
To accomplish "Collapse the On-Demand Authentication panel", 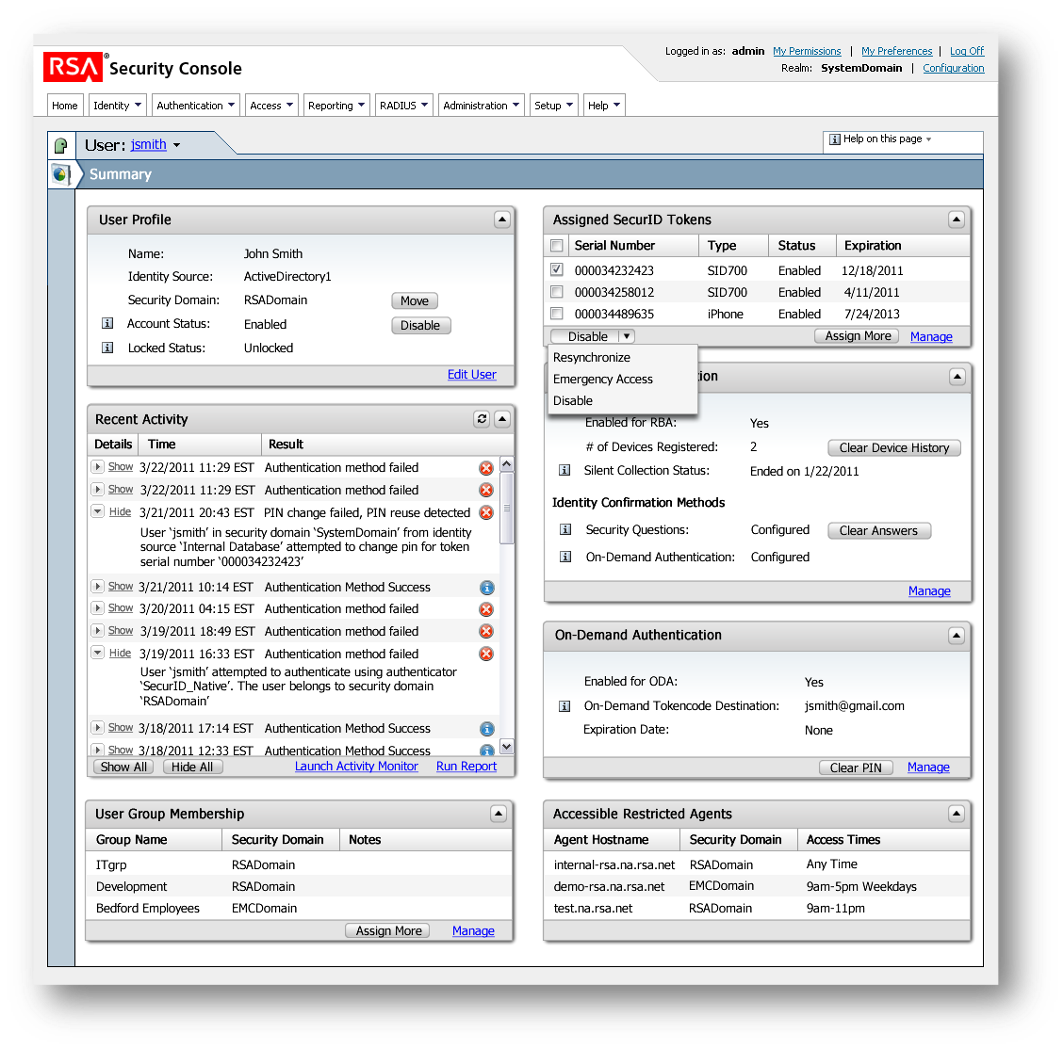I will 956,635.
